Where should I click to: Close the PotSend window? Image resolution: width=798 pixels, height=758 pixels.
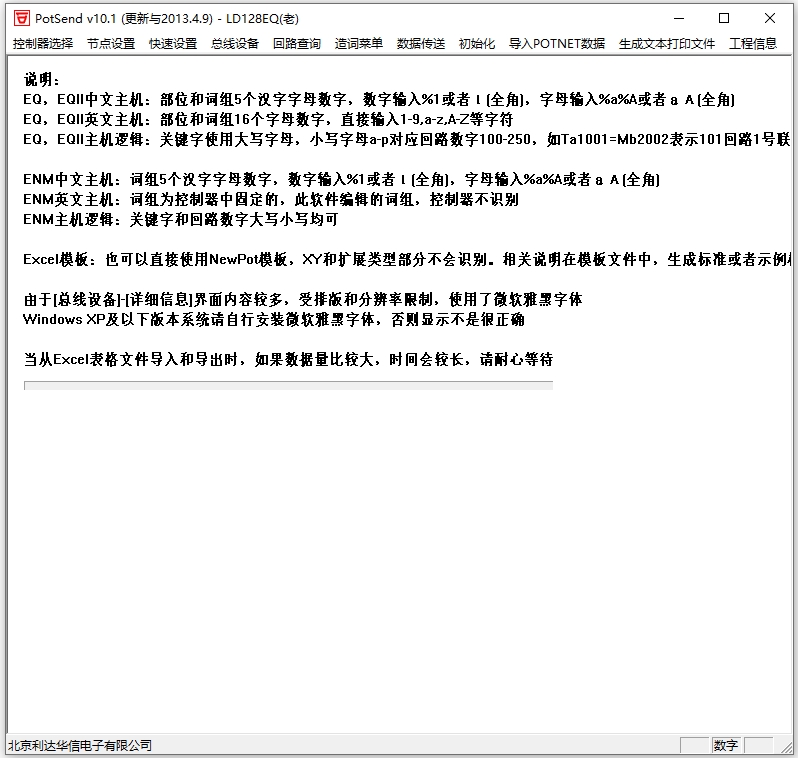(770, 18)
